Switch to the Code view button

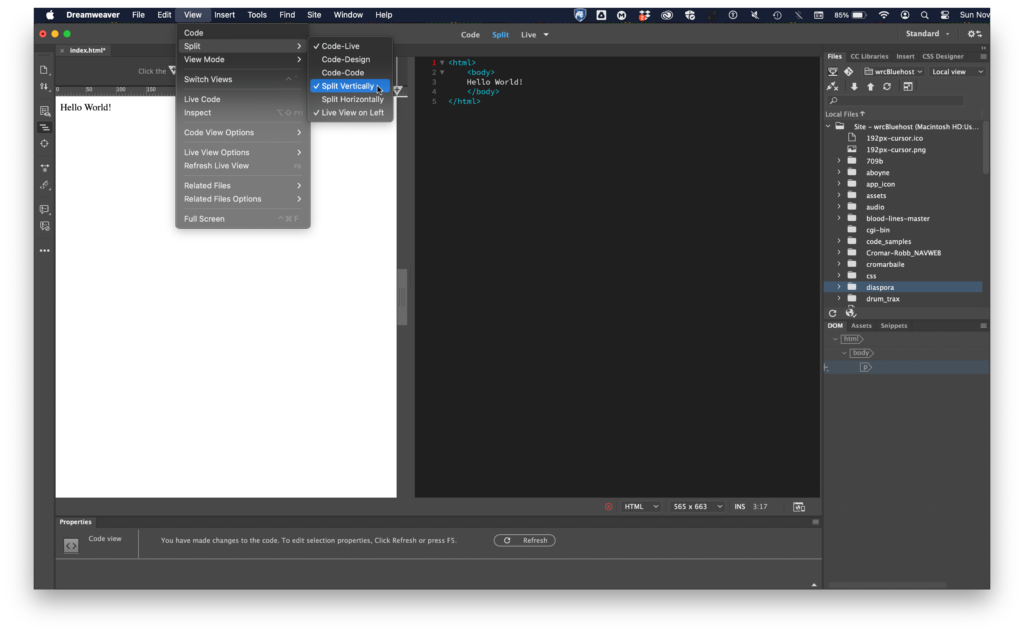click(470, 35)
